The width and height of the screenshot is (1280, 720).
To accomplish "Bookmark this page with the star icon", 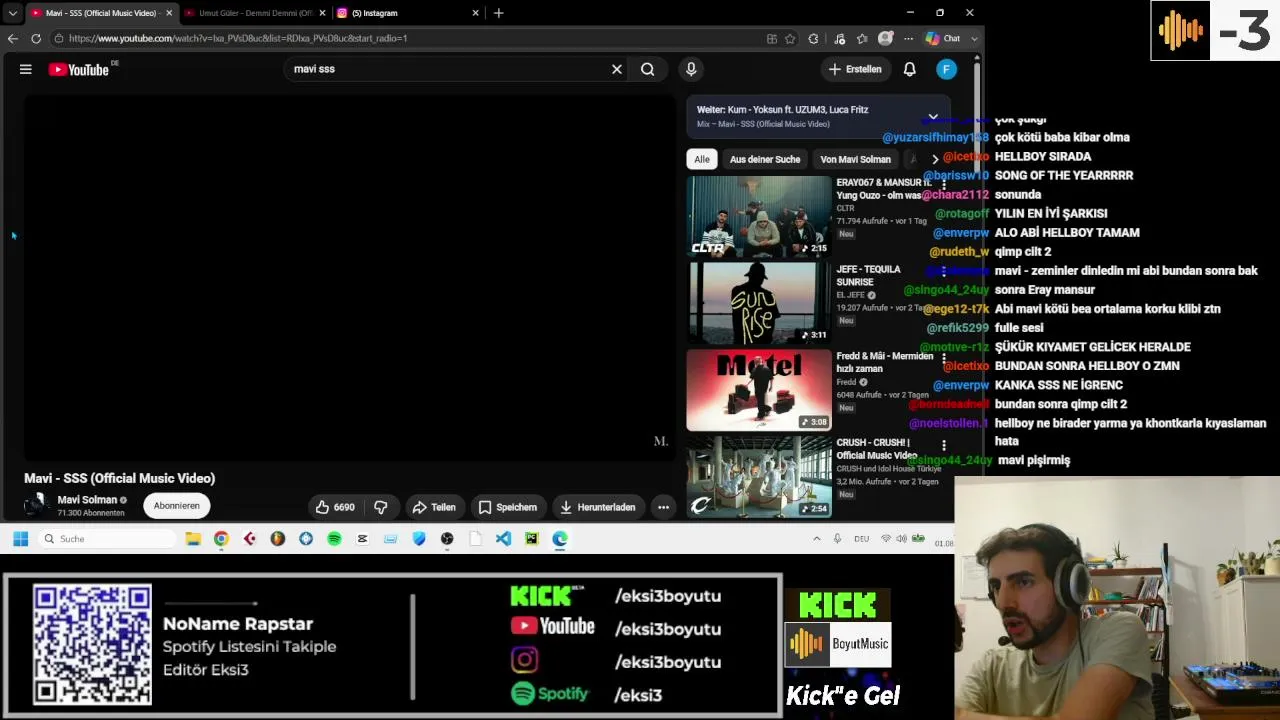I will (x=790, y=38).
